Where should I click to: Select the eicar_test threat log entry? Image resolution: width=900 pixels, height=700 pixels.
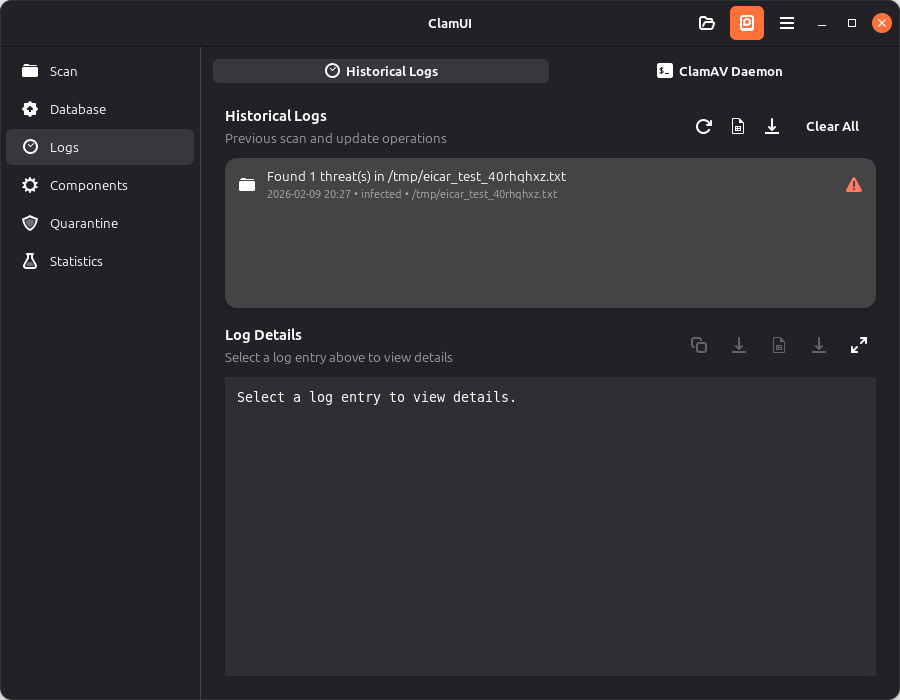point(500,184)
